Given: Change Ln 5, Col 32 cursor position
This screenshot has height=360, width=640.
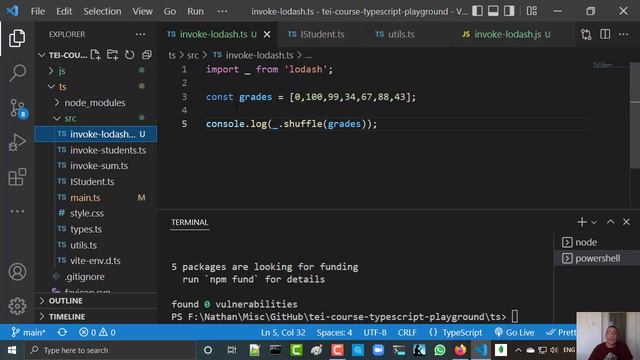Looking at the screenshot, I should tap(283, 332).
